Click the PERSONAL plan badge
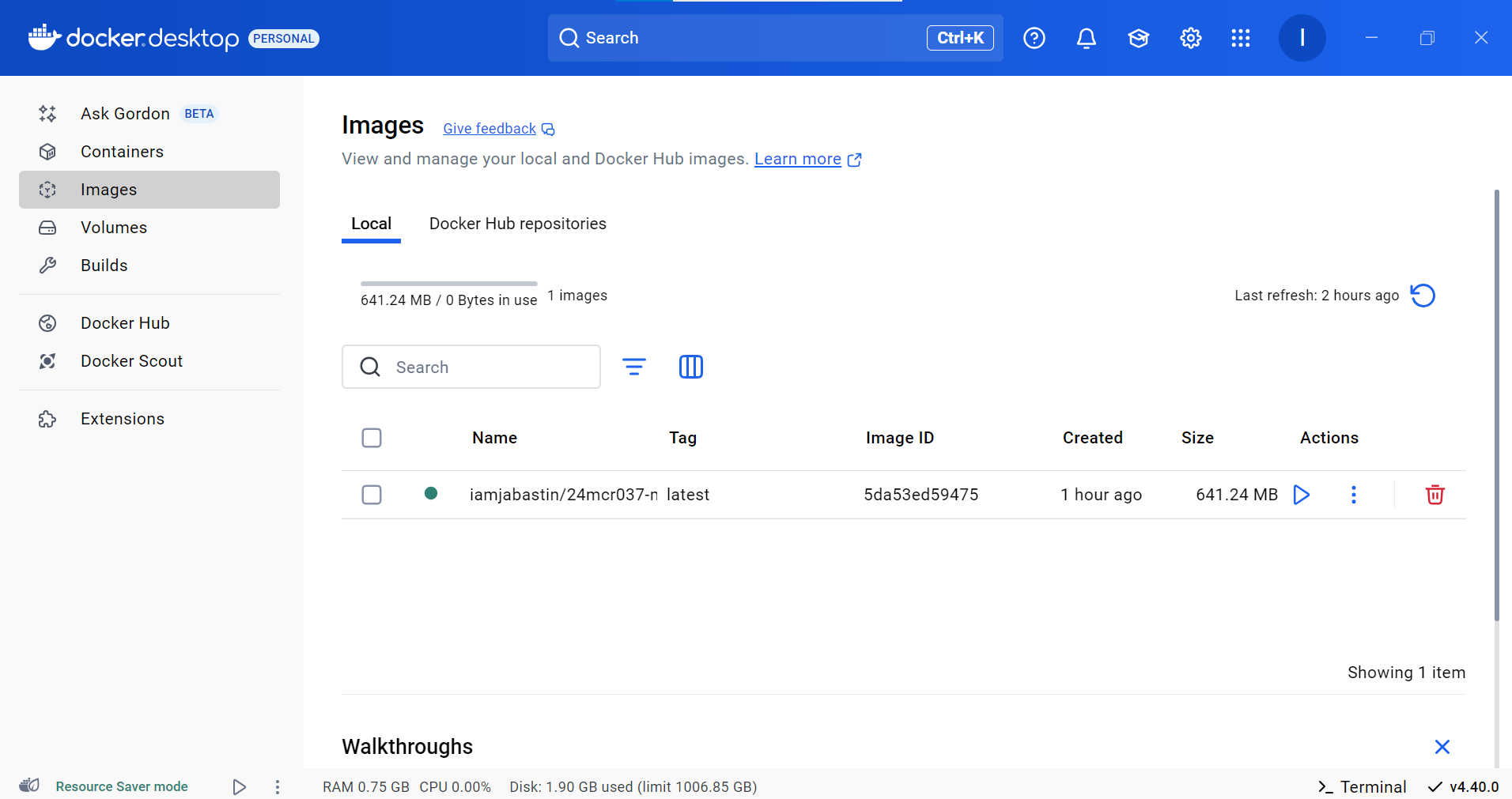This screenshot has height=799, width=1512. pyautogui.click(x=284, y=38)
